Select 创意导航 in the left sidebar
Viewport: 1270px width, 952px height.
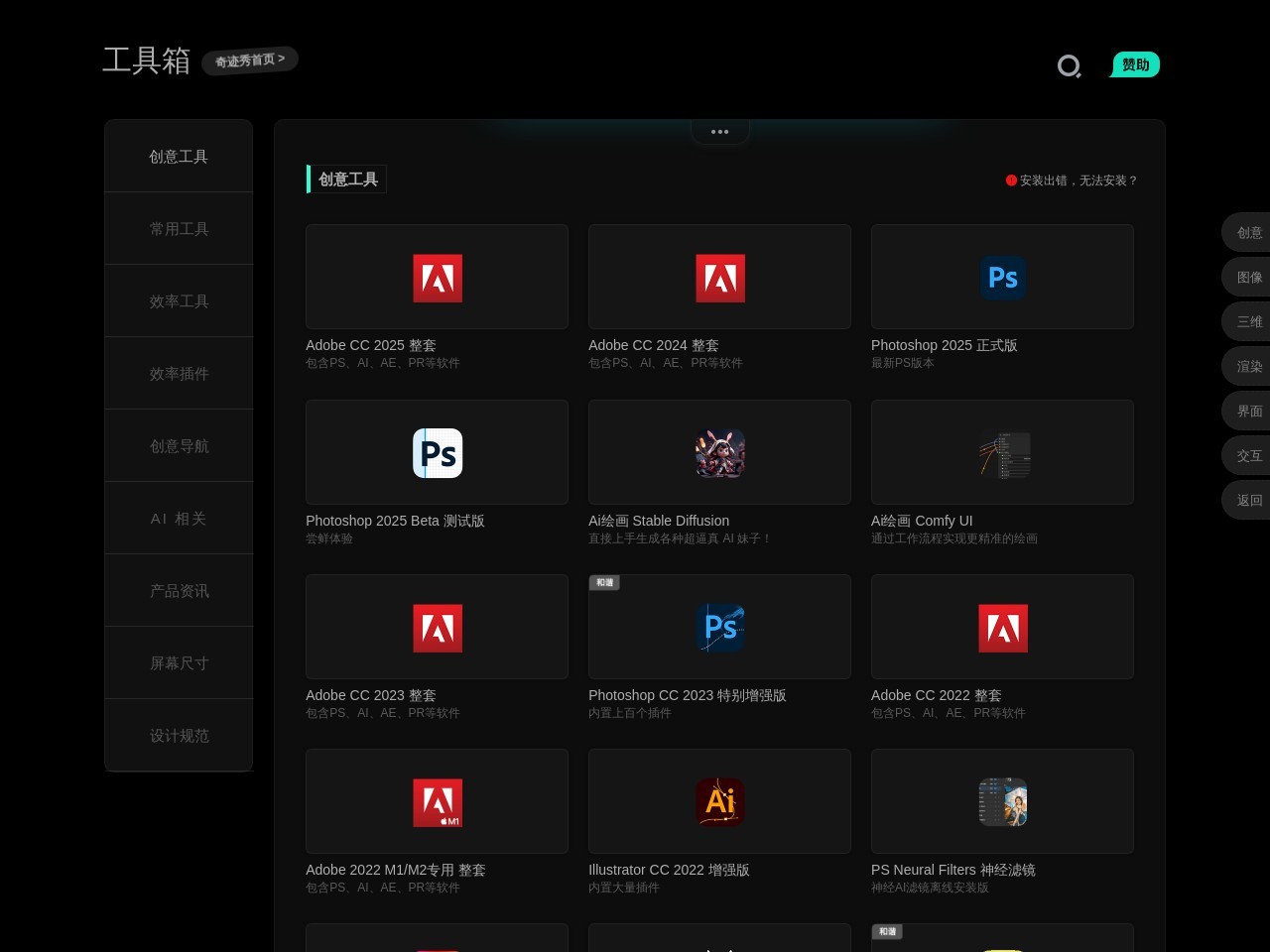pyautogui.click(x=179, y=446)
